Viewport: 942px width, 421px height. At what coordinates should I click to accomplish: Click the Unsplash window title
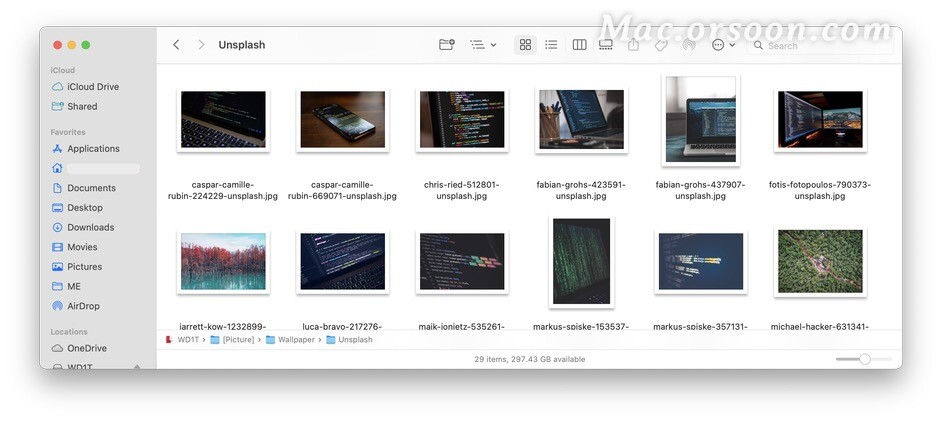242,45
